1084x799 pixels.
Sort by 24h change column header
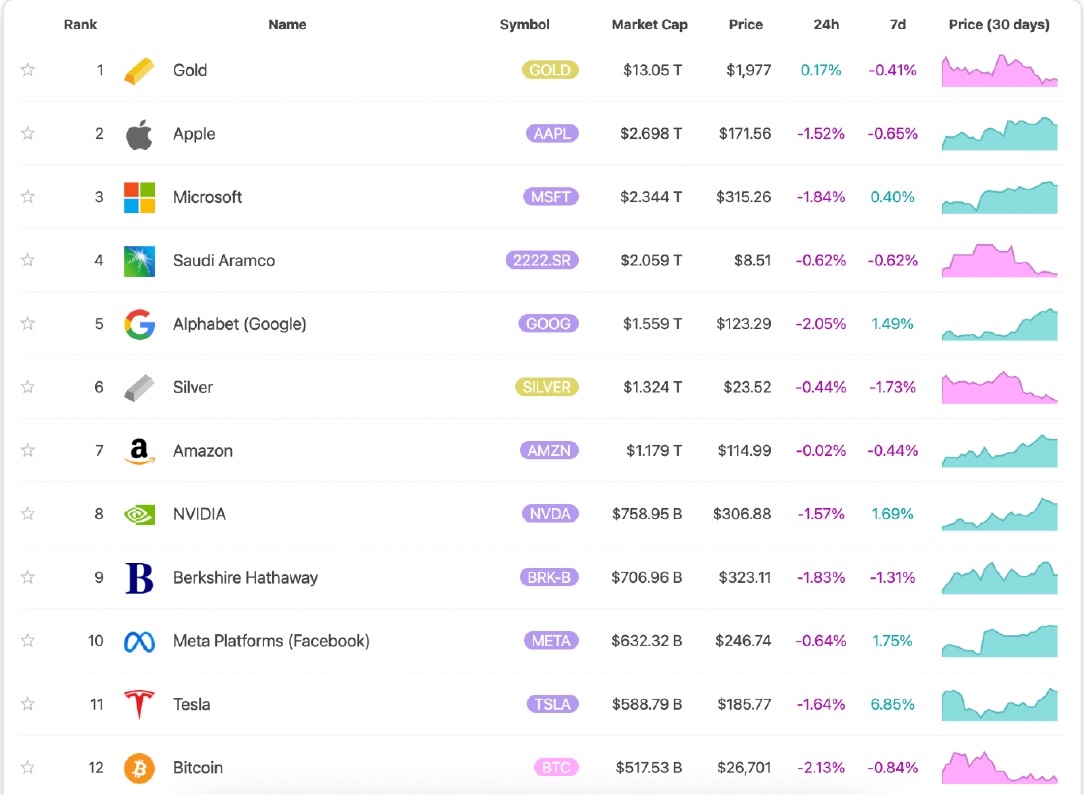point(825,25)
